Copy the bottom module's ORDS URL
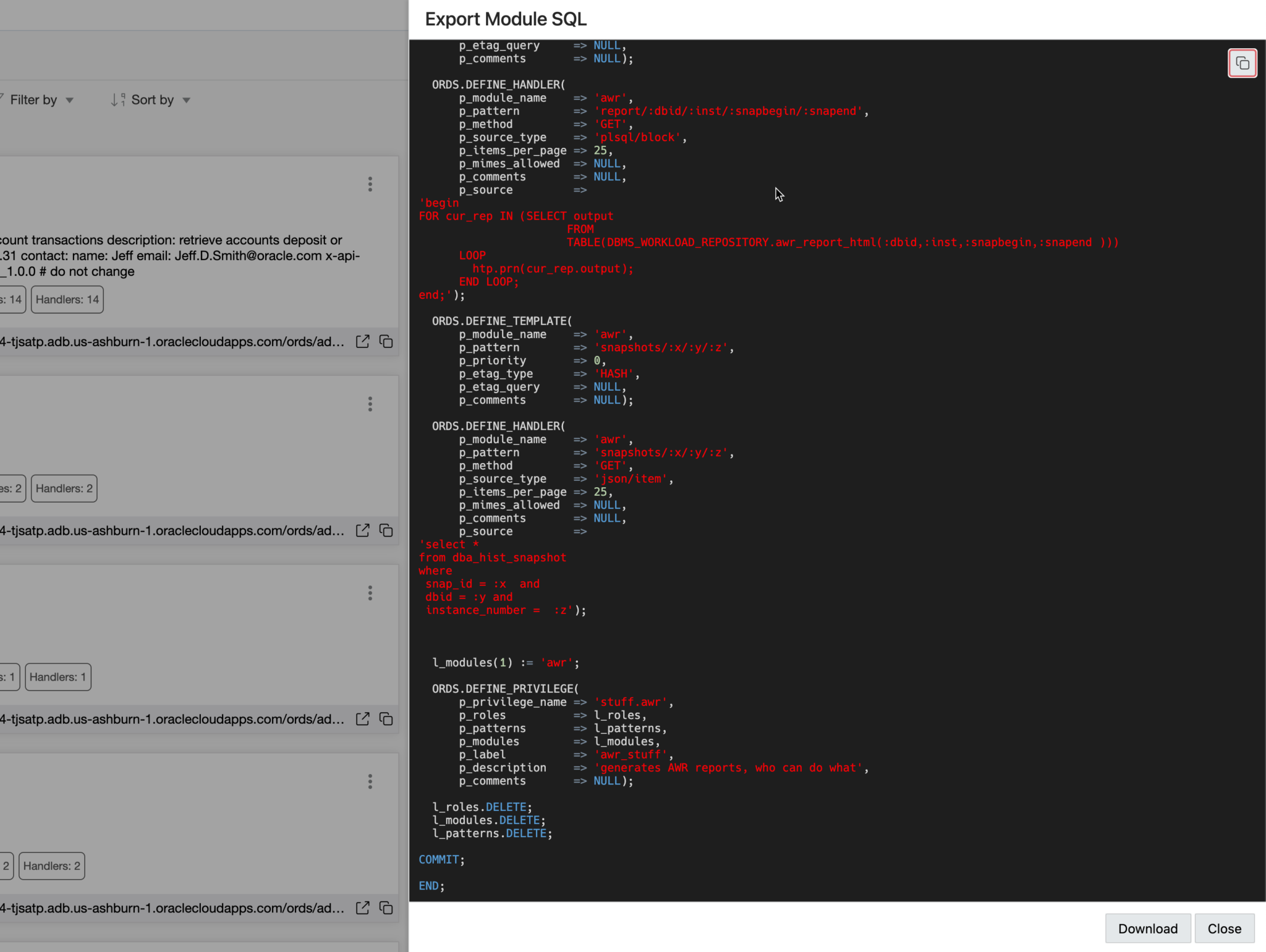 tap(386, 908)
